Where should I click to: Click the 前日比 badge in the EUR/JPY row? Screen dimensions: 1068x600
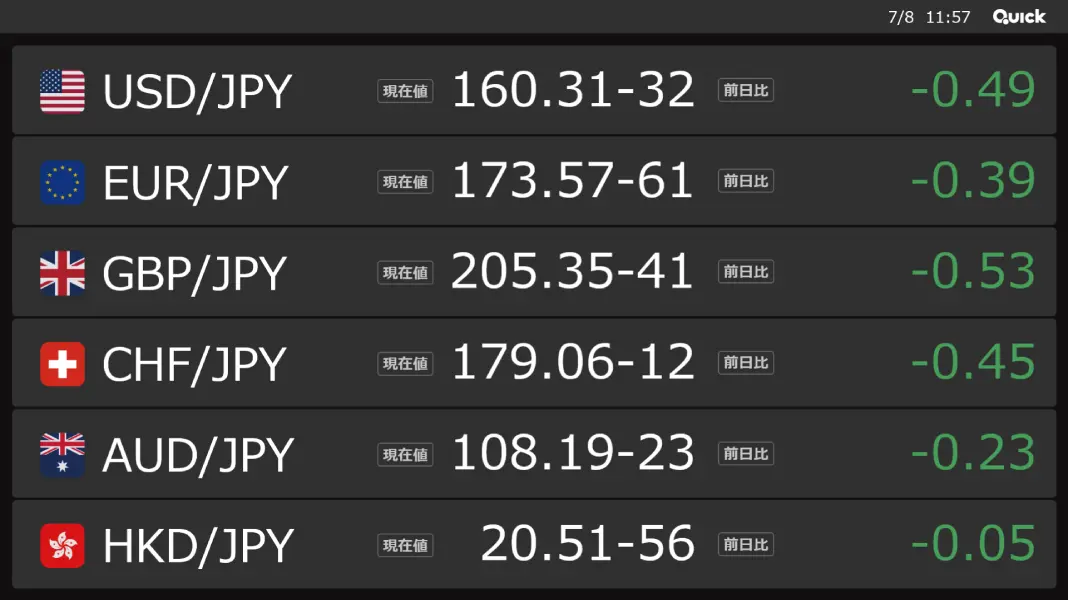click(x=746, y=181)
